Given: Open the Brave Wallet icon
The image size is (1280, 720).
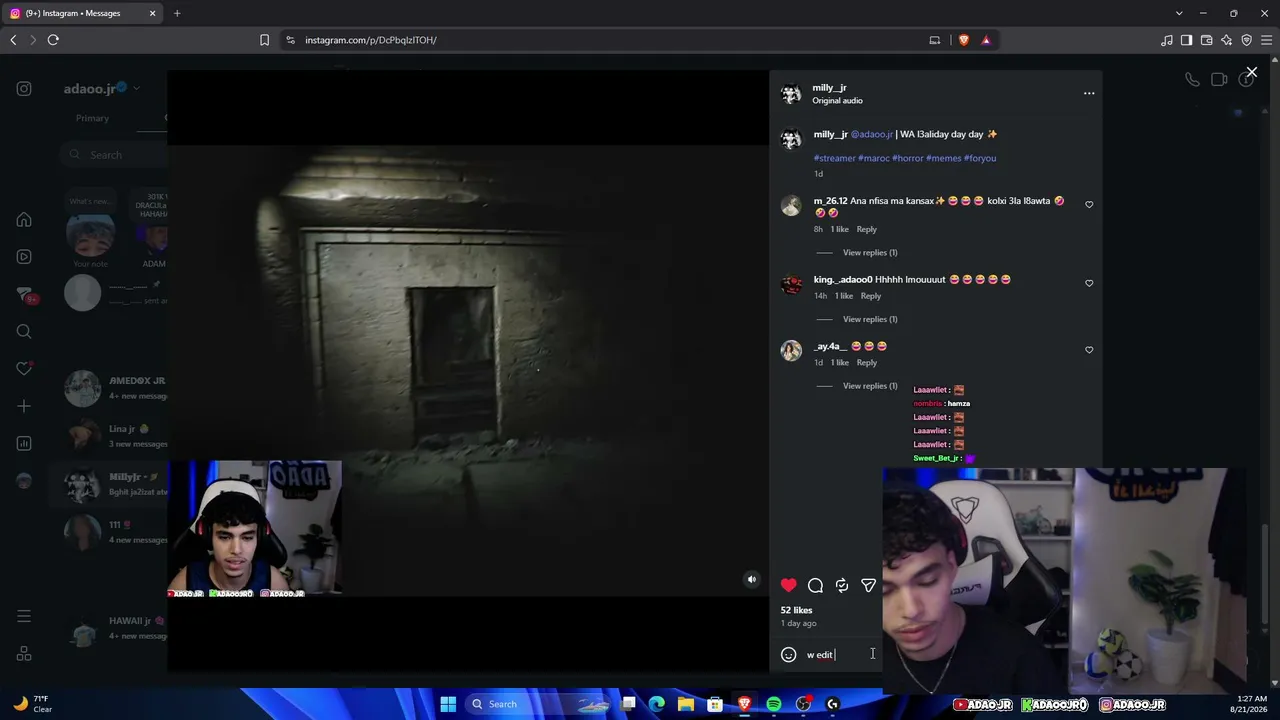Looking at the screenshot, I should pos(1206,40).
